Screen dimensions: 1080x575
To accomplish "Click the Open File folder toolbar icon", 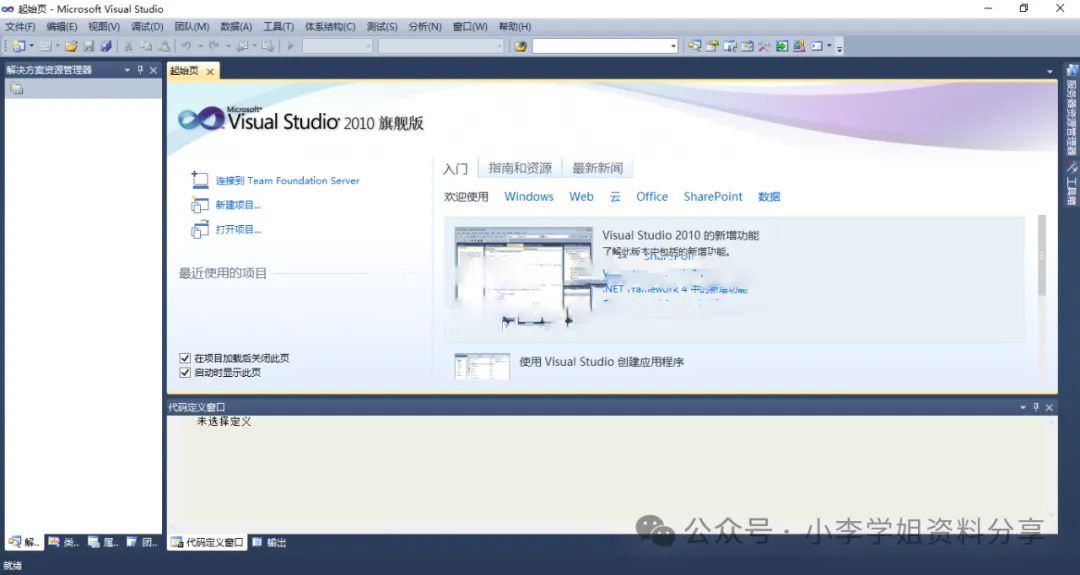I will [x=71, y=46].
